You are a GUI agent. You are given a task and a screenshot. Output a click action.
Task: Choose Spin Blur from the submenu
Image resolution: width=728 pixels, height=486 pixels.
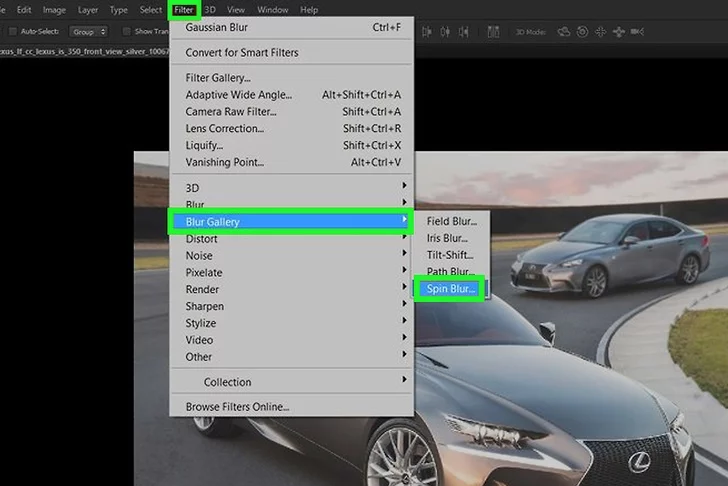[451, 288]
